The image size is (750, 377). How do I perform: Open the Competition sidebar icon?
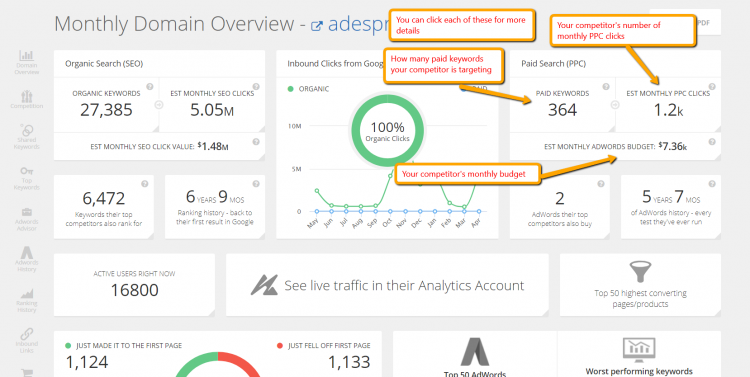click(27, 99)
